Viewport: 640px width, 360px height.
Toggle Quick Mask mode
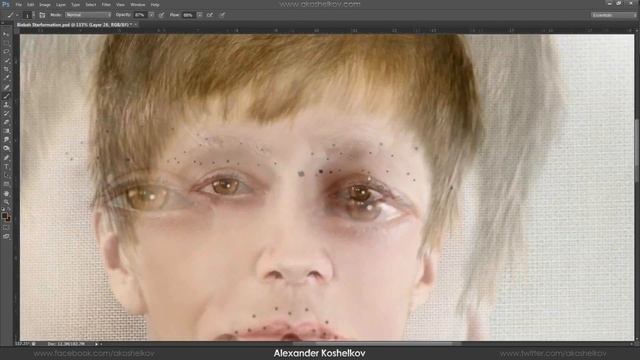click(x=6, y=228)
